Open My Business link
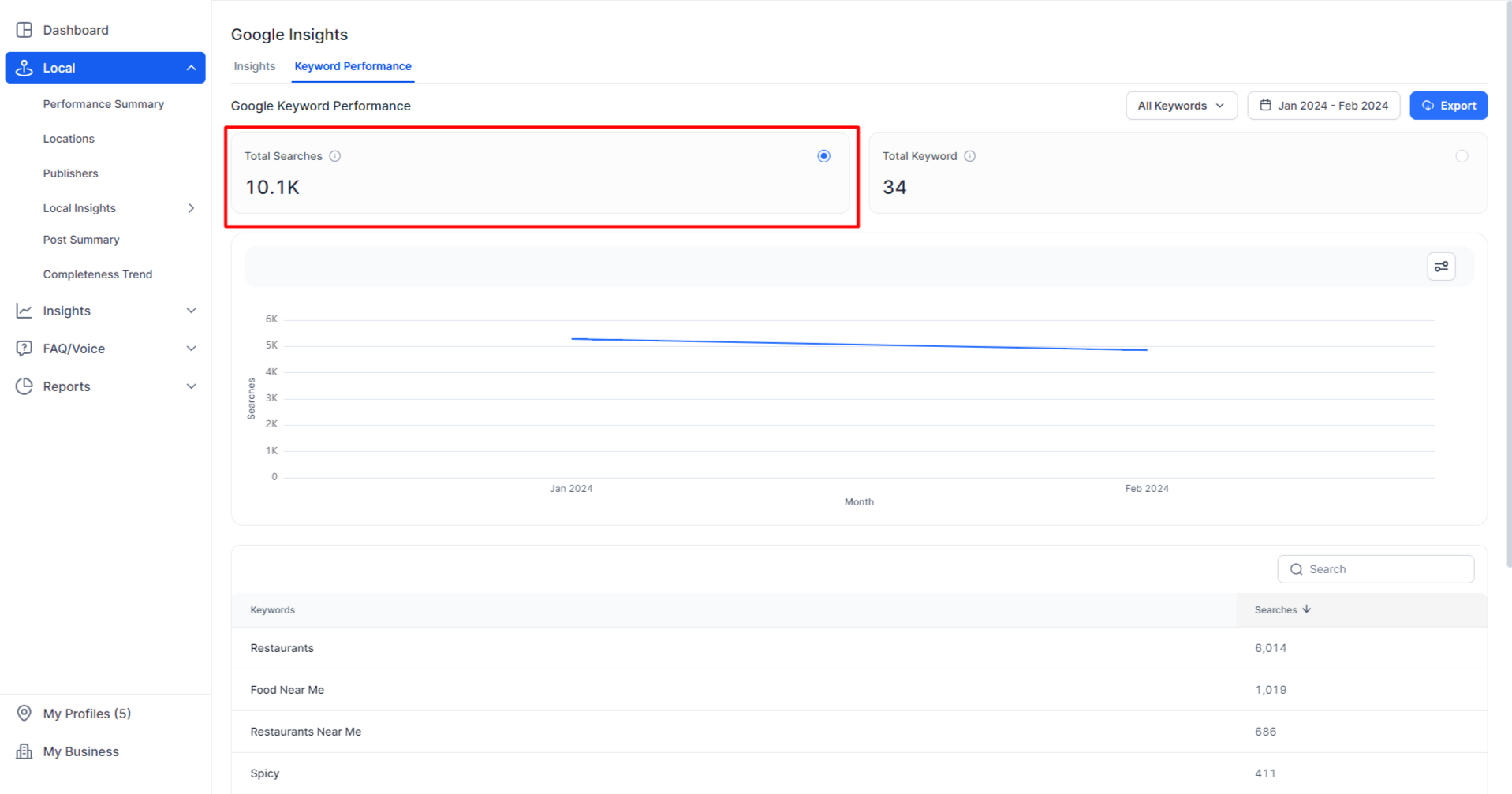This screenshot has width=1512, height=794. tap(80, 751)
